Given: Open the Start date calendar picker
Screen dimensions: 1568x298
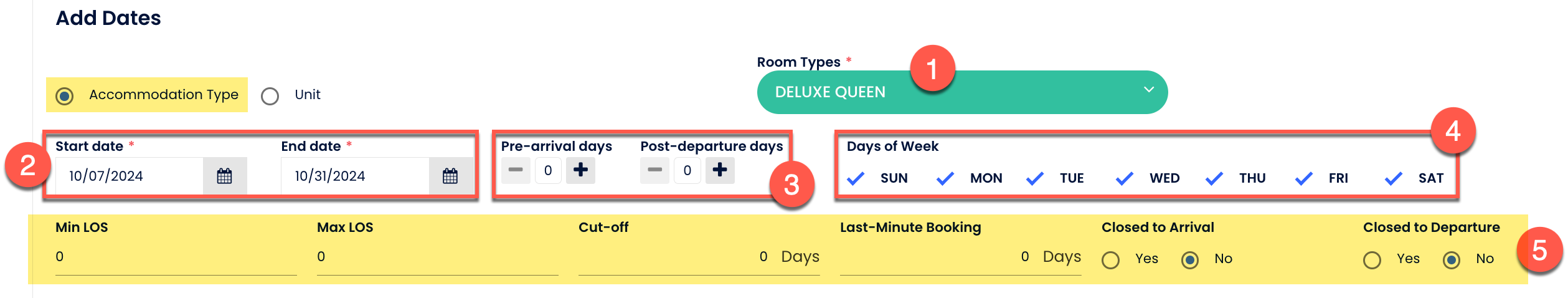Looking at the screenshot, I should (x=224, y=176).
